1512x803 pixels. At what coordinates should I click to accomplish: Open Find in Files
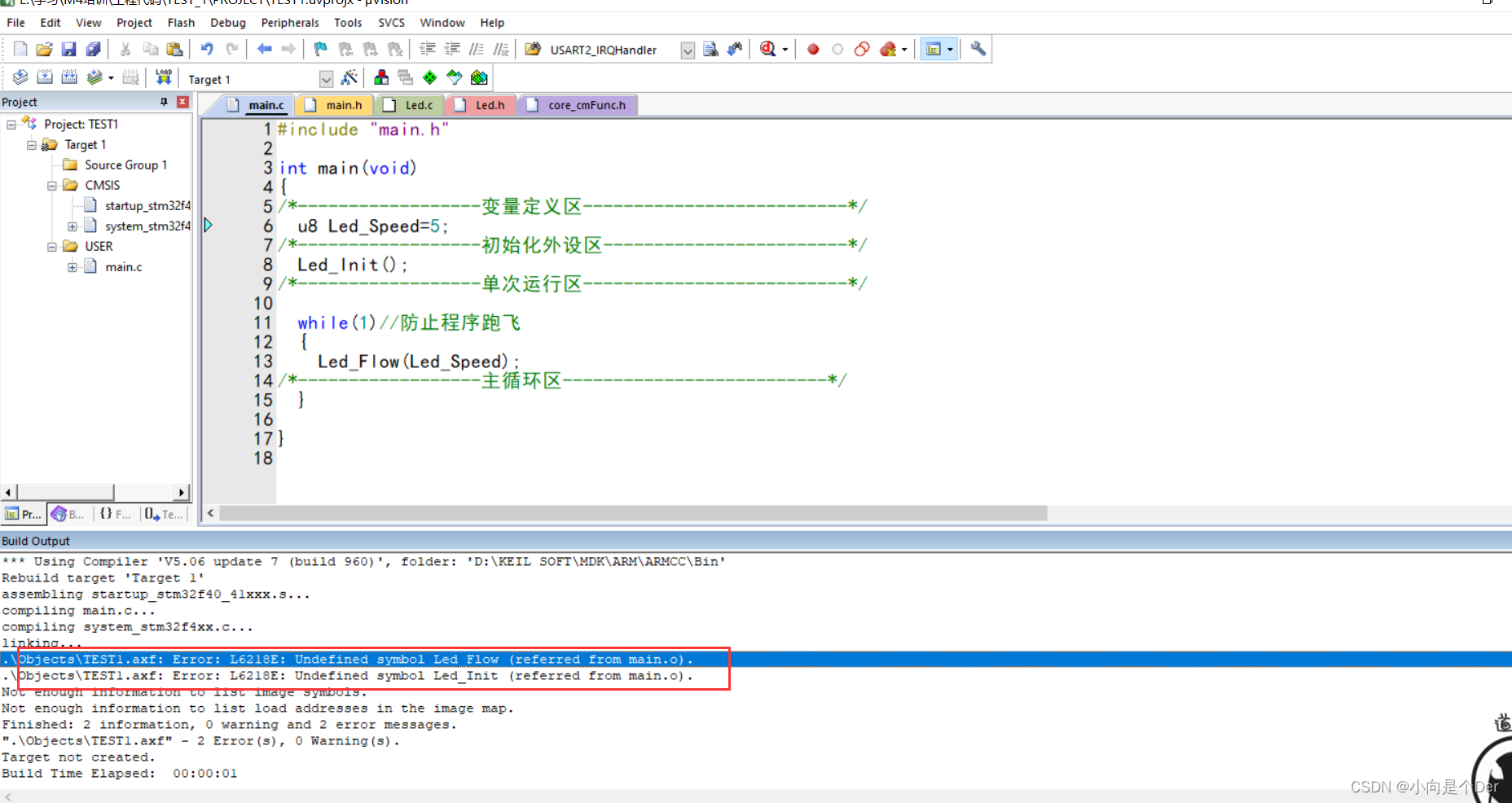533,49
